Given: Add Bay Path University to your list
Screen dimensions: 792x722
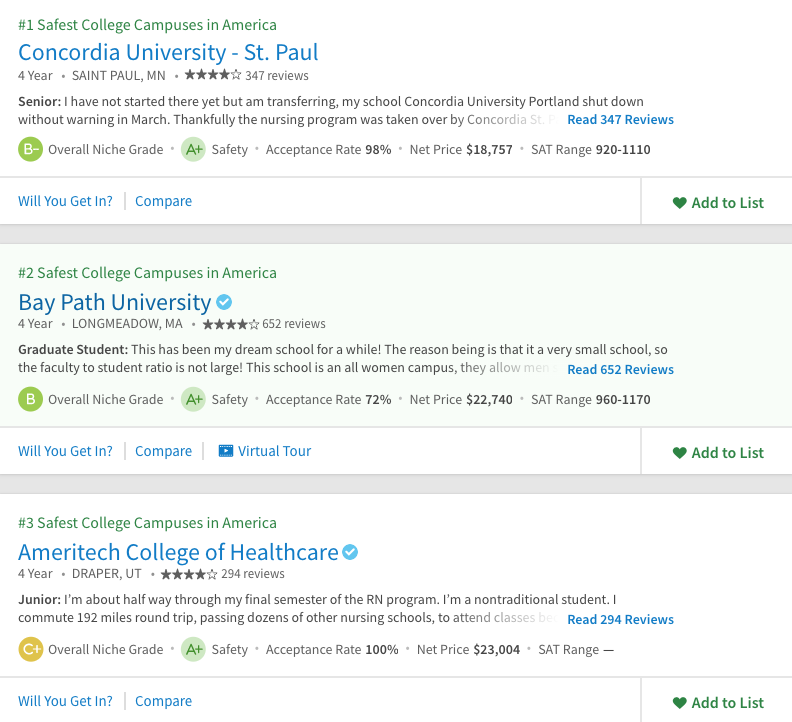Looking at the screenshot, I should (717, 453).
